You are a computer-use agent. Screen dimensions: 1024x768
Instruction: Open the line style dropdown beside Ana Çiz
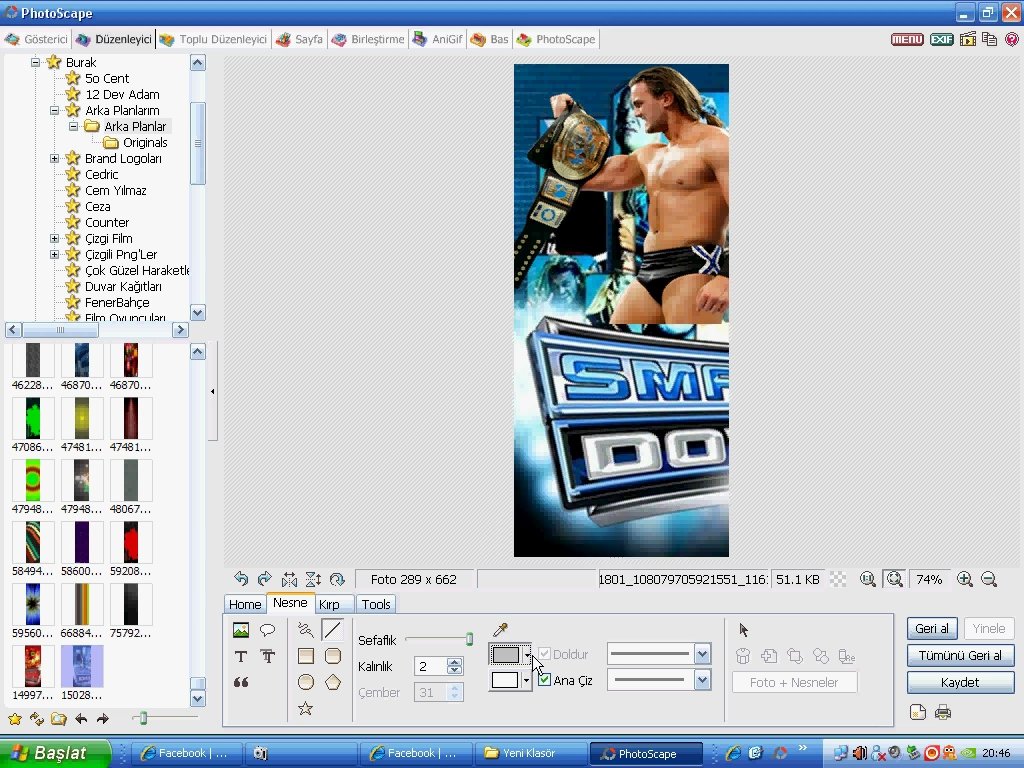pos(702,680)
